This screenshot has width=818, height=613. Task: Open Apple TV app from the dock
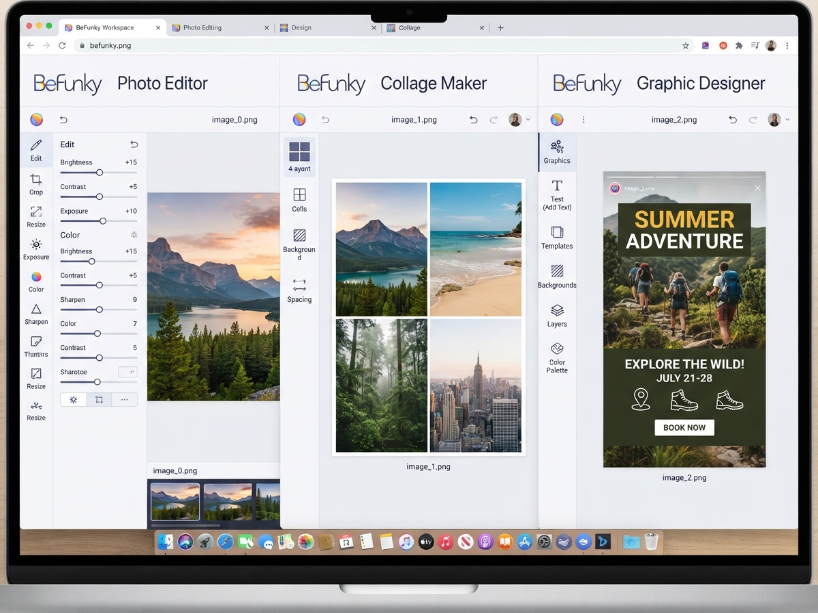pyautogui.click(x=426, y=542)
